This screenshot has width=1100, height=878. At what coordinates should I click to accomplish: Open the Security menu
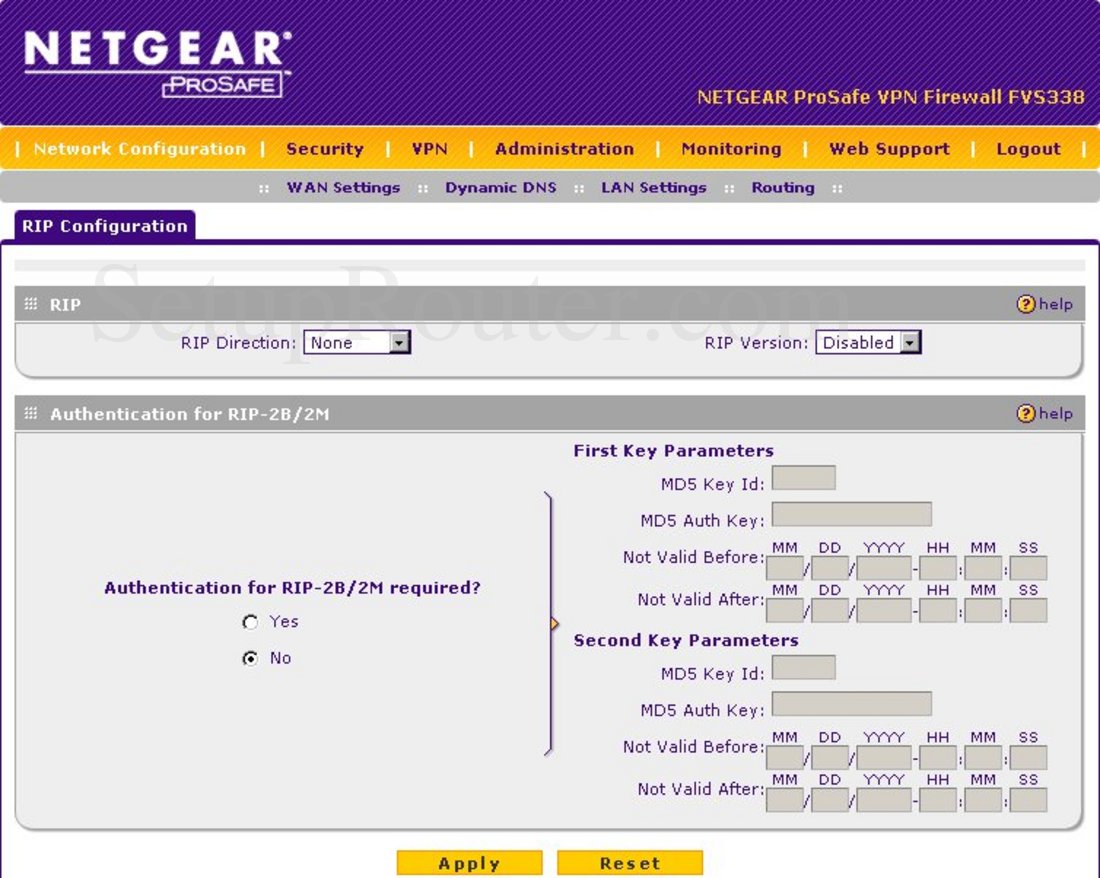[x=324, y=149]
